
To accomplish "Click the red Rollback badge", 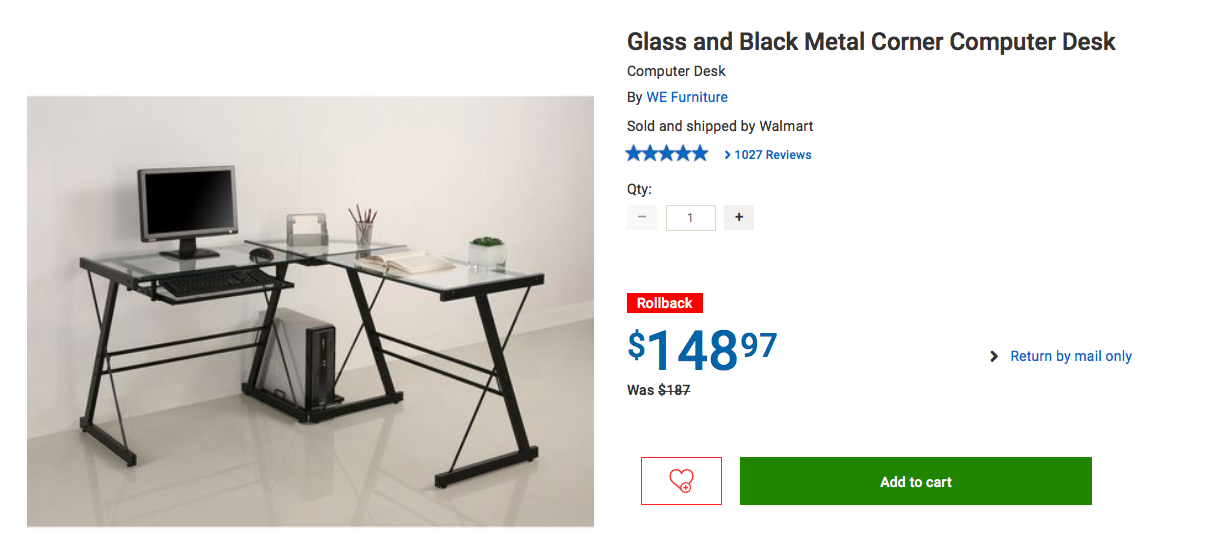I will tap(665, 303).
